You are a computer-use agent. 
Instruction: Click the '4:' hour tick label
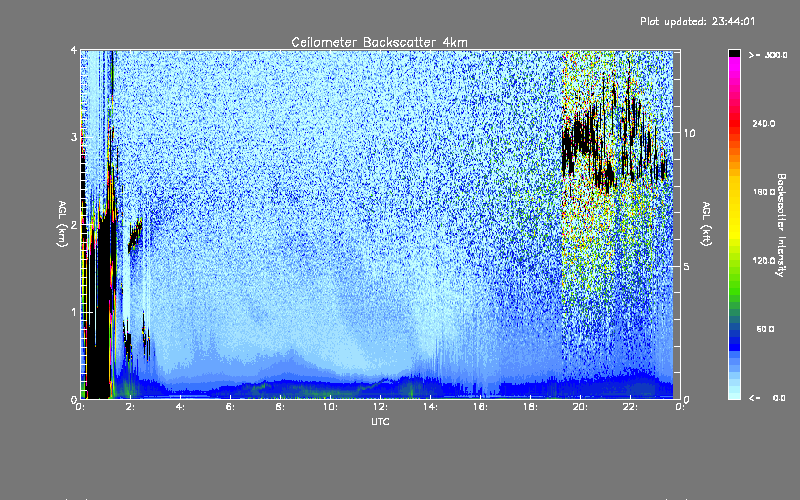click(x=180, y=407)
